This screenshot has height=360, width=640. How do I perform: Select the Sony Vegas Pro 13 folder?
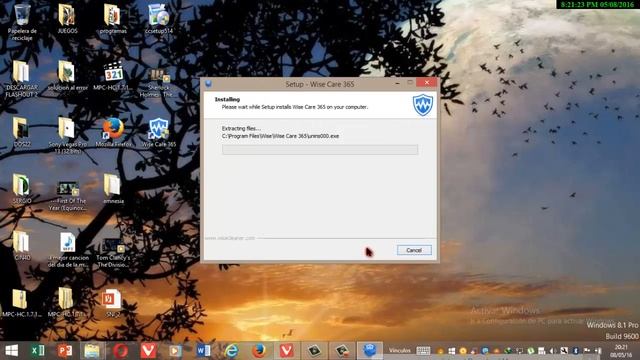pos(67,136)
